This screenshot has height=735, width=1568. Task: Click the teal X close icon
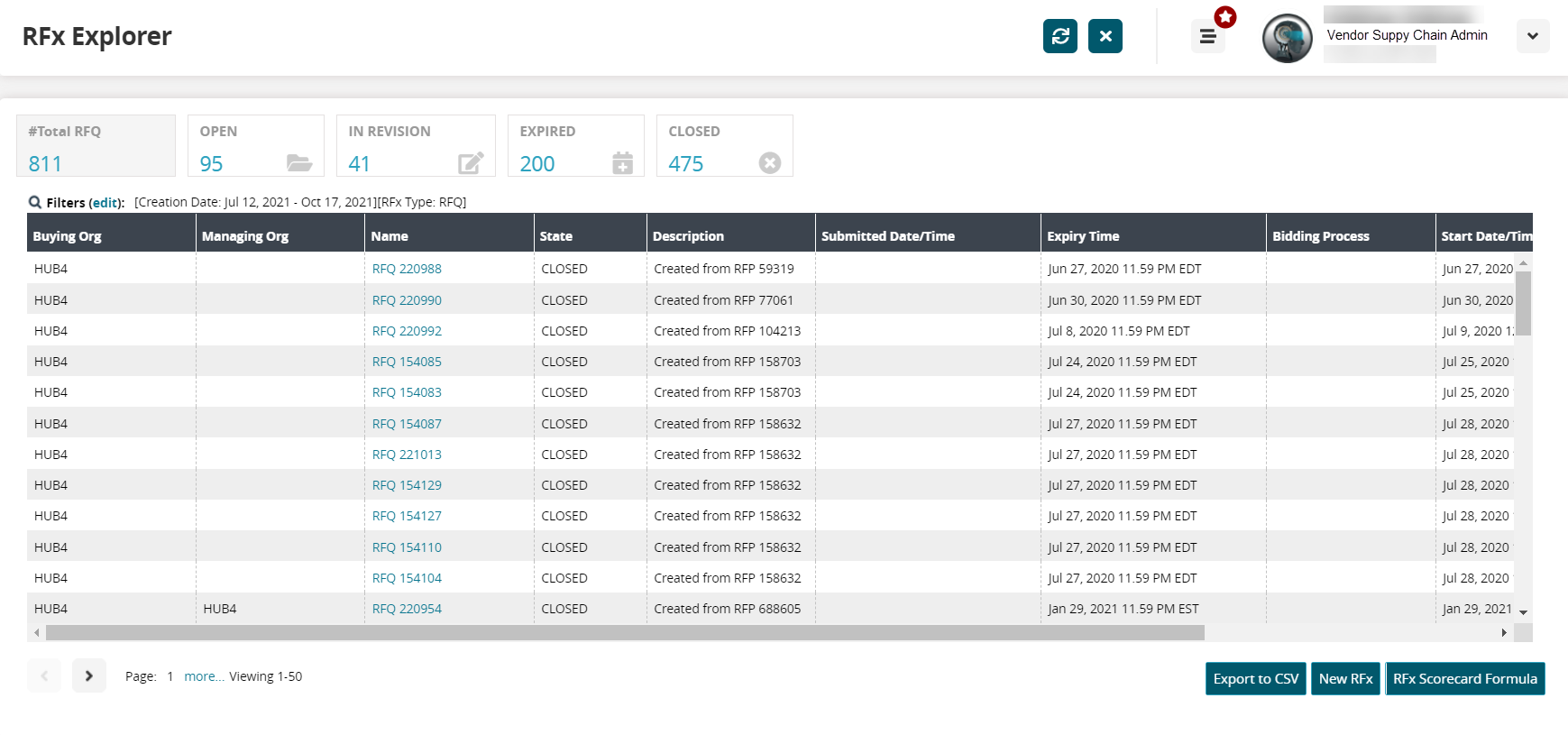click(1105, 36)
